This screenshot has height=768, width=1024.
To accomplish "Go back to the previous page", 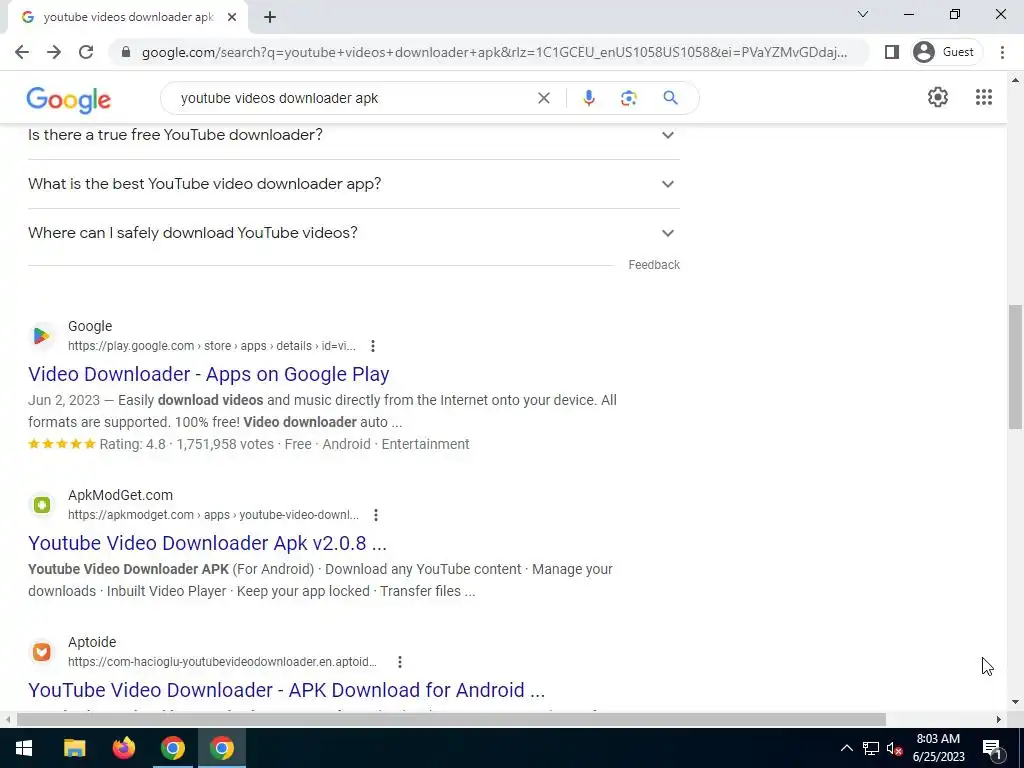I will point(22,52).
